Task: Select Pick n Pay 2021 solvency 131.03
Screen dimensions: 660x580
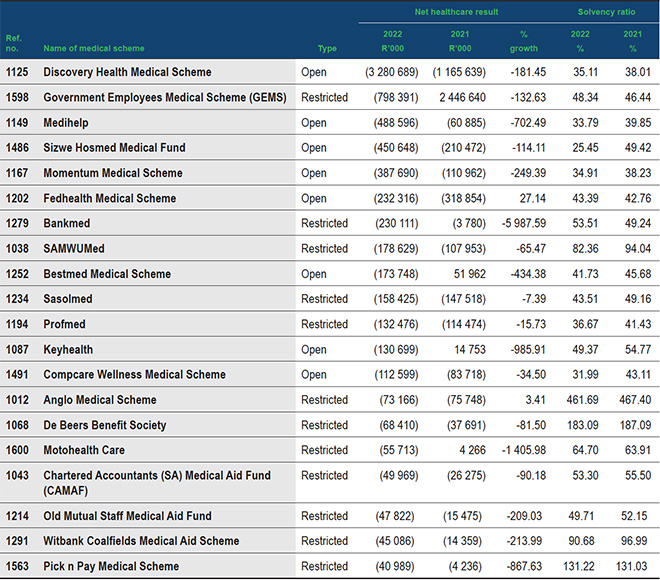Action: (631, 566)
